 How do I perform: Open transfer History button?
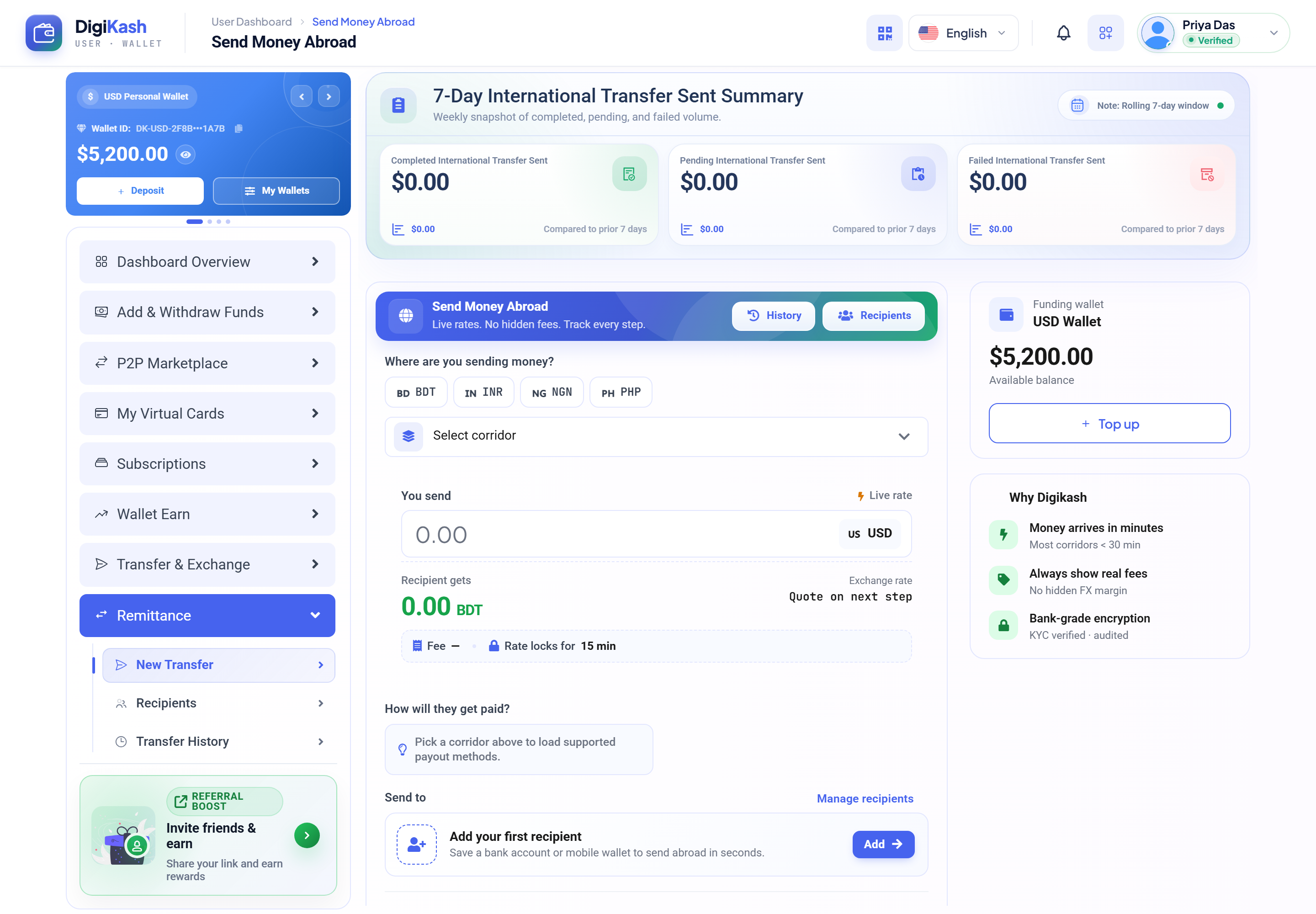coord(773,315)
